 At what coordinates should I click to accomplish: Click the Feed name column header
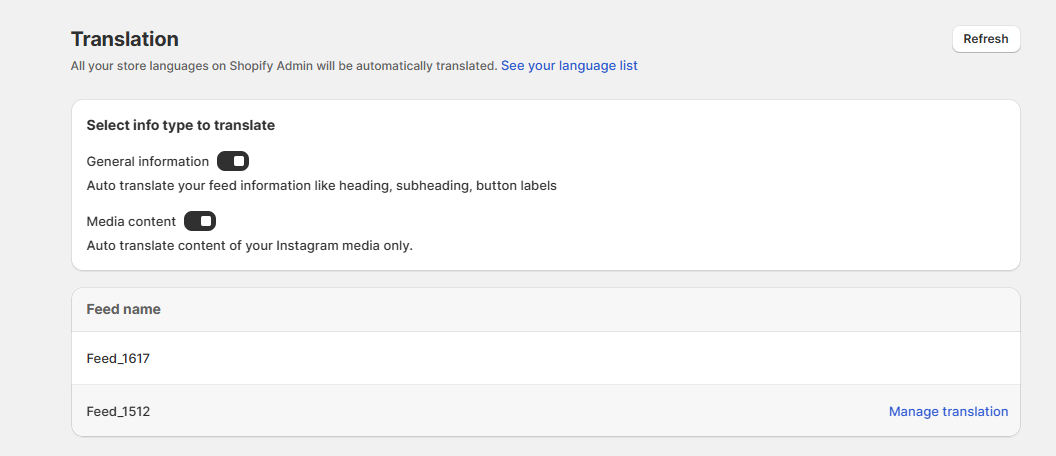tap(124, 310)
